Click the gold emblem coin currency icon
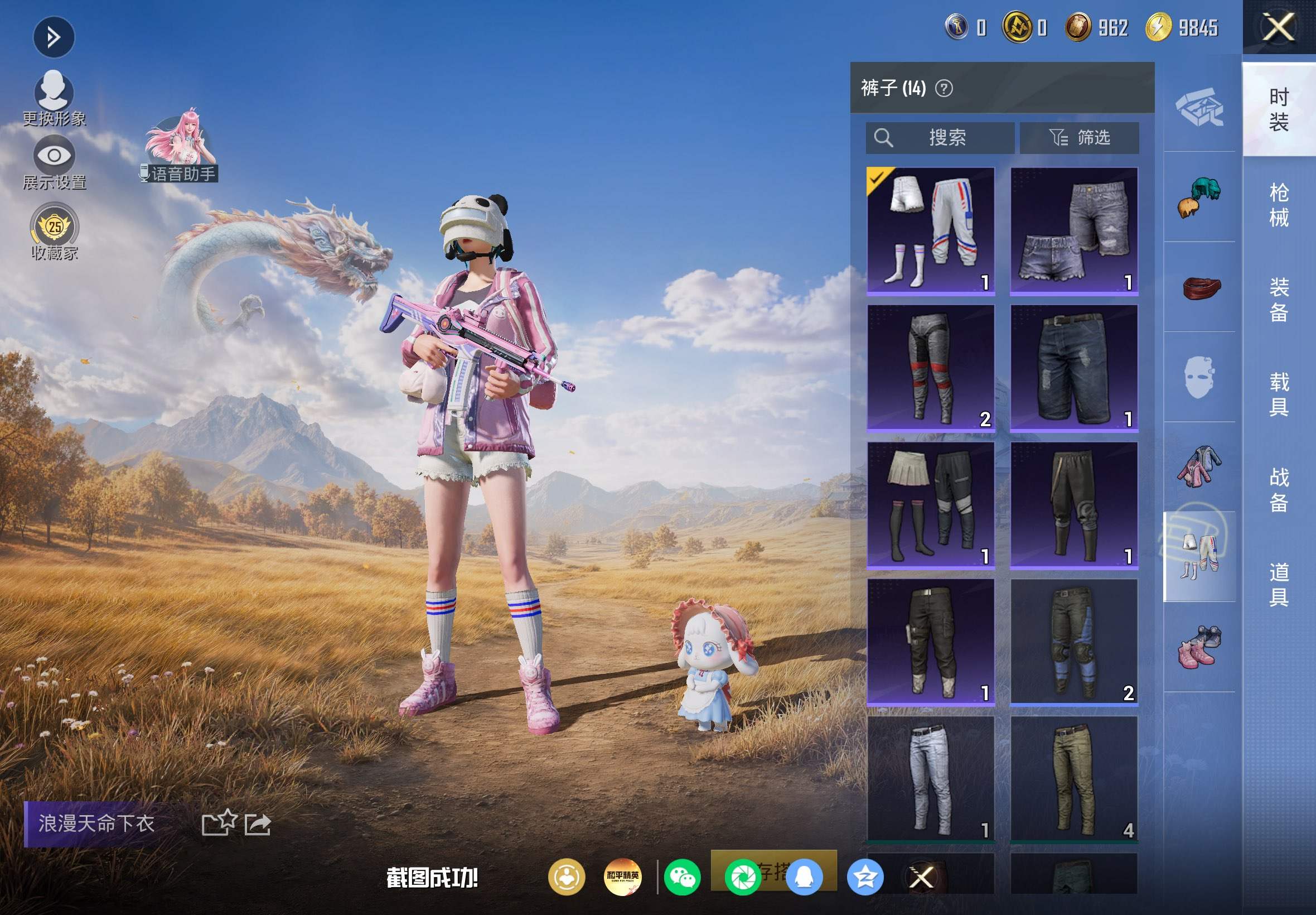The image size is (1316, 915). tap(1017, 27)
